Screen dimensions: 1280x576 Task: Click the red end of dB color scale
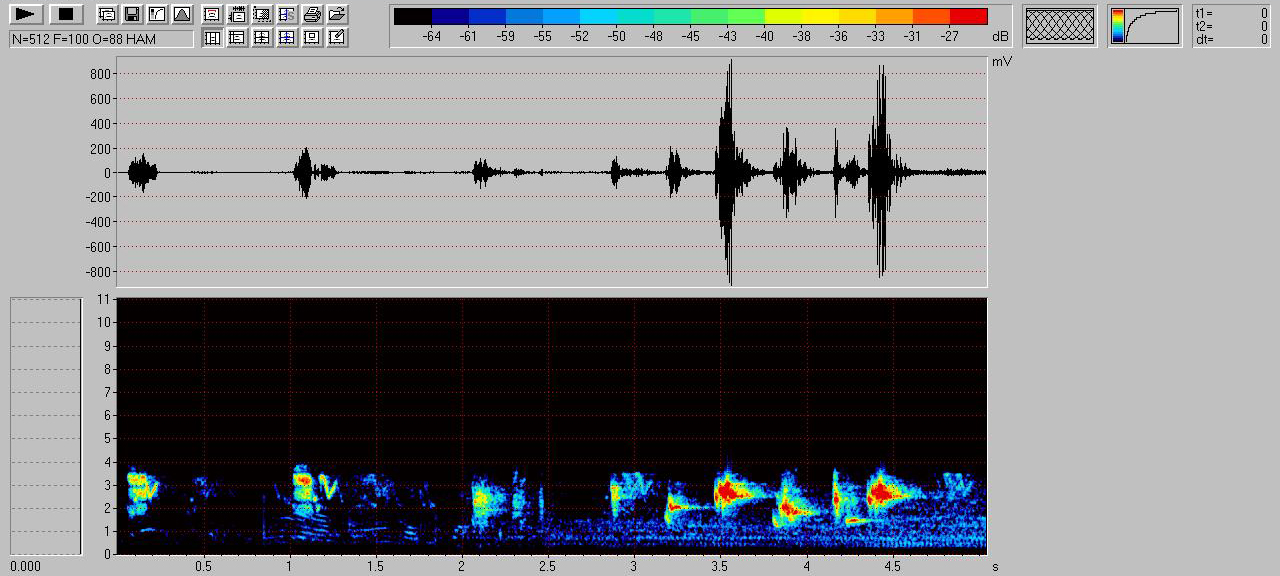point(968,16)
